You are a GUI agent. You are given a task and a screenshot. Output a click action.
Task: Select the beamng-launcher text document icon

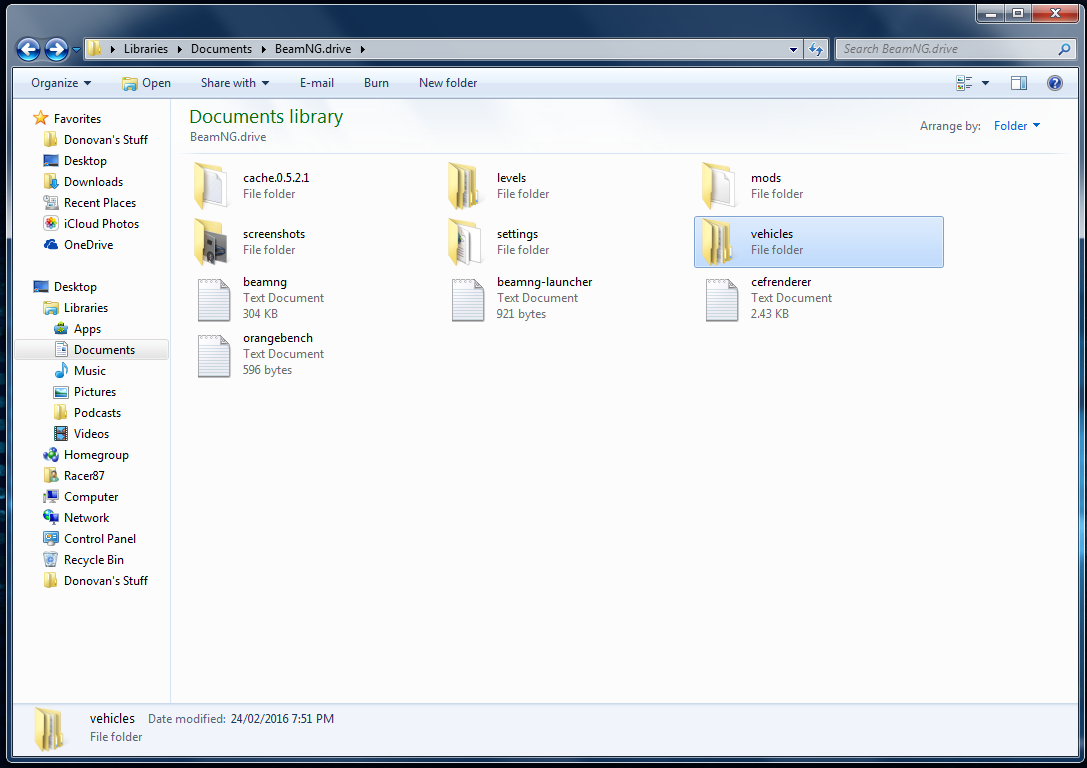[468, 299]
